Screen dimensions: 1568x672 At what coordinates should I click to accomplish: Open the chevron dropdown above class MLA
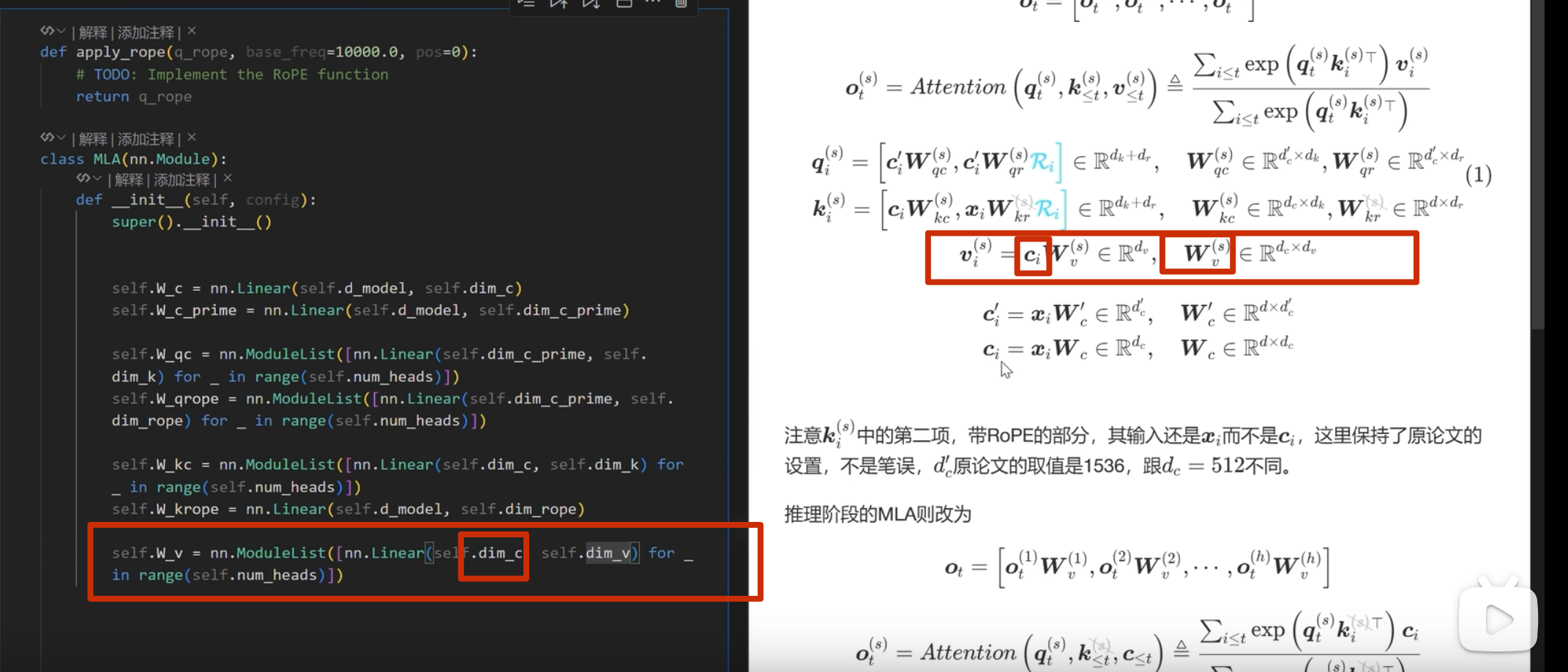pos(61,138)
